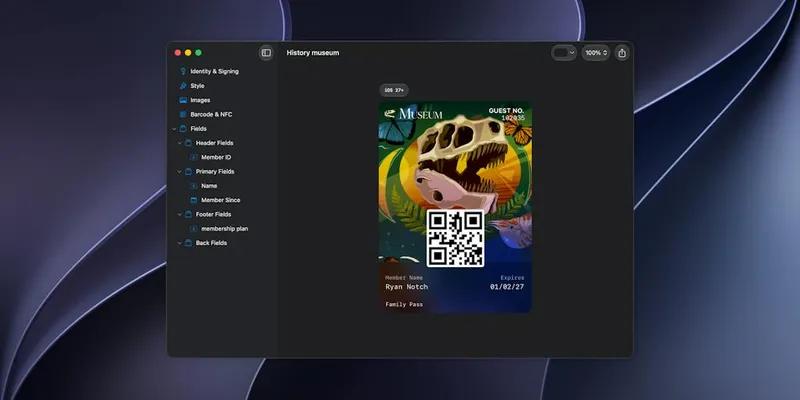800x400 pixels.
Task: Collapse the Fields tree group
Action: pos(174,129)
